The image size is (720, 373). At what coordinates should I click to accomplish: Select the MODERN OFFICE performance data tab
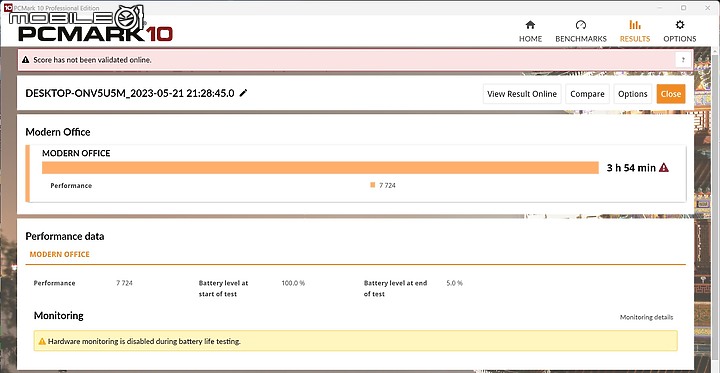[60, 254]
